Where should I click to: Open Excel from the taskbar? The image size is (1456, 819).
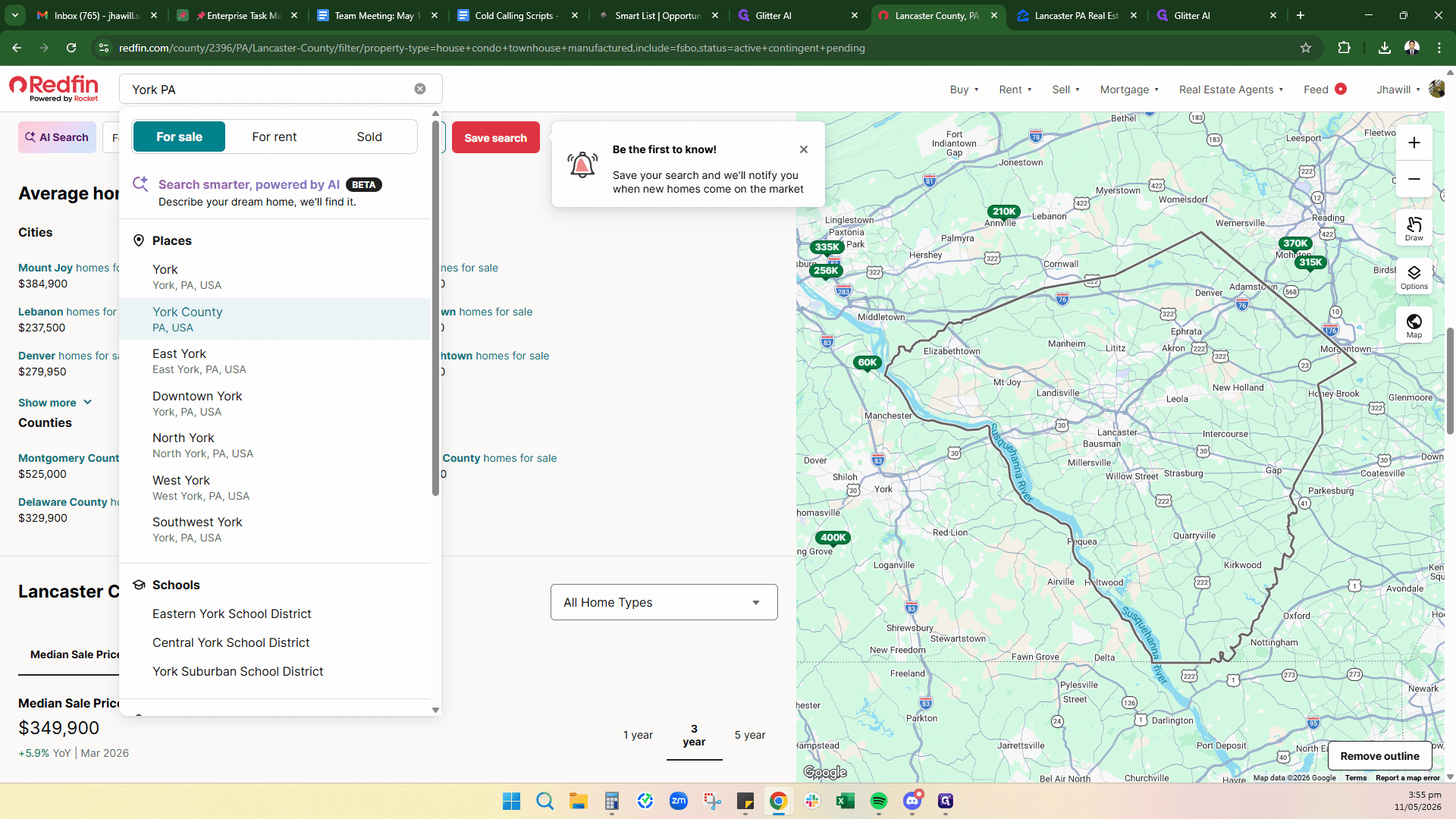[x=846, y=801]
